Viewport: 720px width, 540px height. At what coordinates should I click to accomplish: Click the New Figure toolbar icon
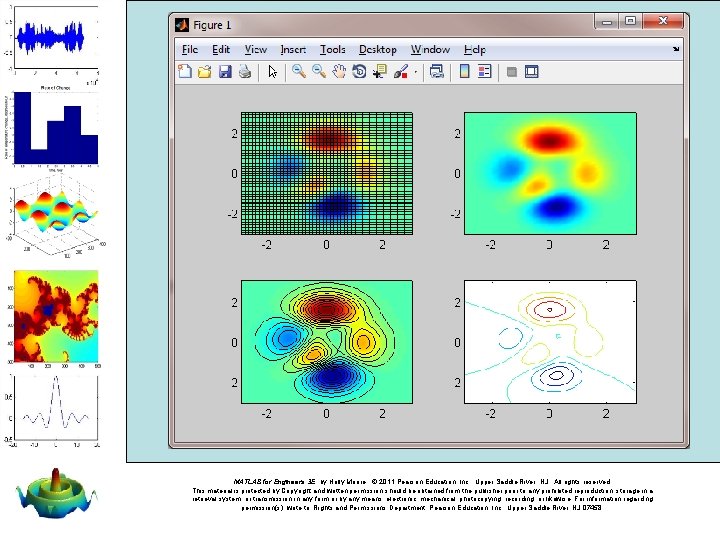[185, 72]
